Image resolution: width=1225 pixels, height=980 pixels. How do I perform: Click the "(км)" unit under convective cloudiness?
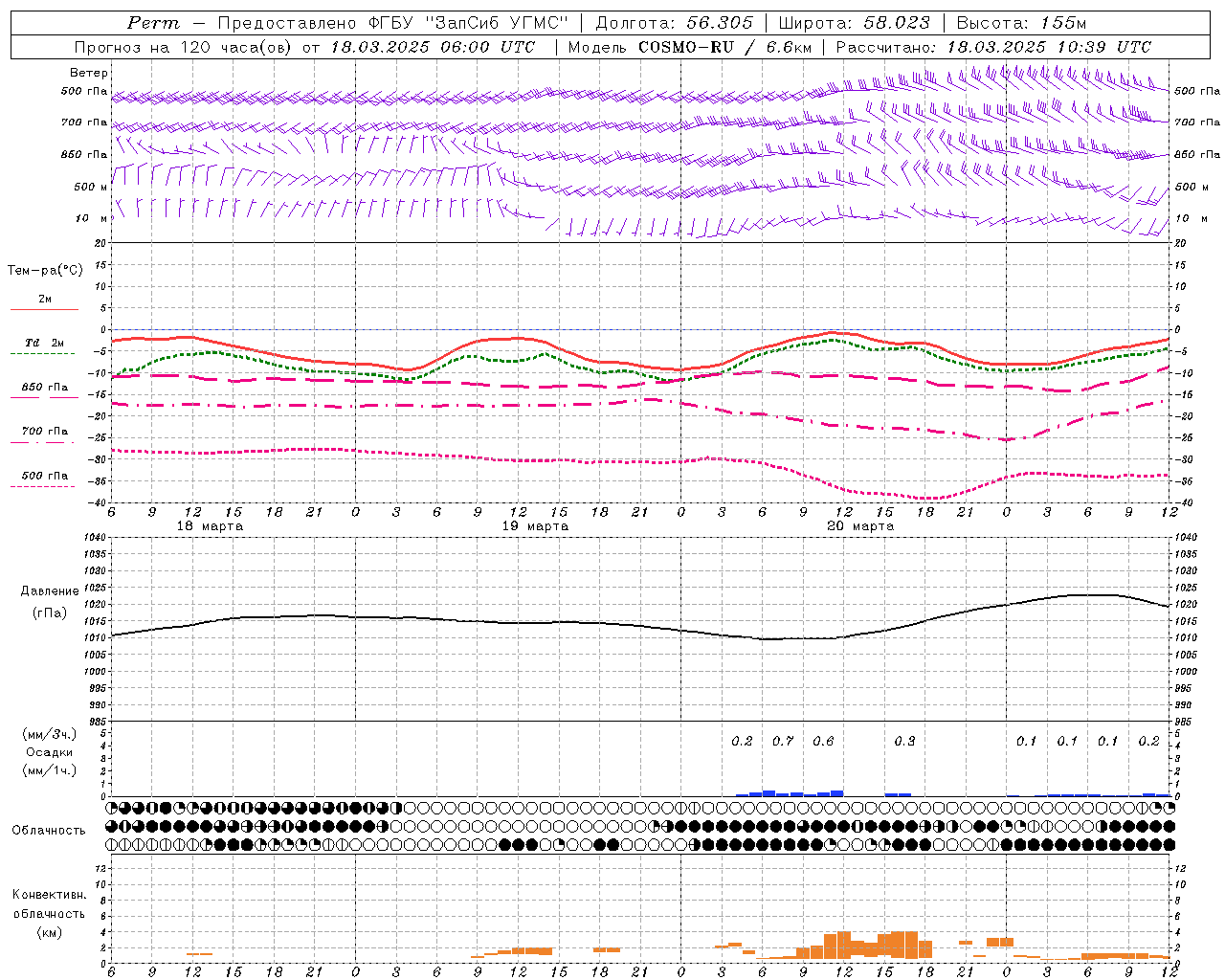pos(49,932)
